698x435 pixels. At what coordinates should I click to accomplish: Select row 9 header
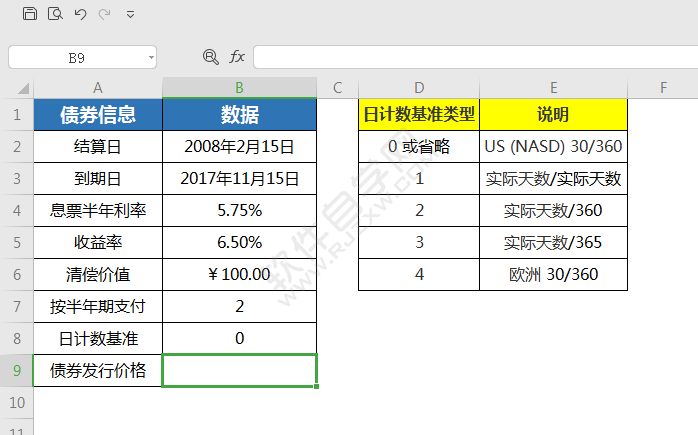click(17, 370)
